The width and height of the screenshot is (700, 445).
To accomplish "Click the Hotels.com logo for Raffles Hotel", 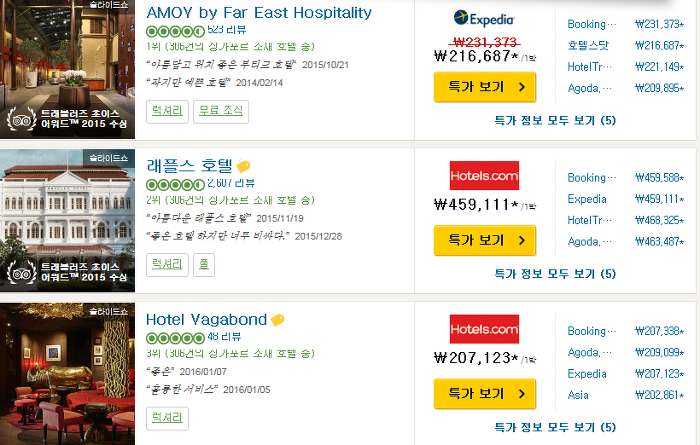I will click(x=484, y=175).
